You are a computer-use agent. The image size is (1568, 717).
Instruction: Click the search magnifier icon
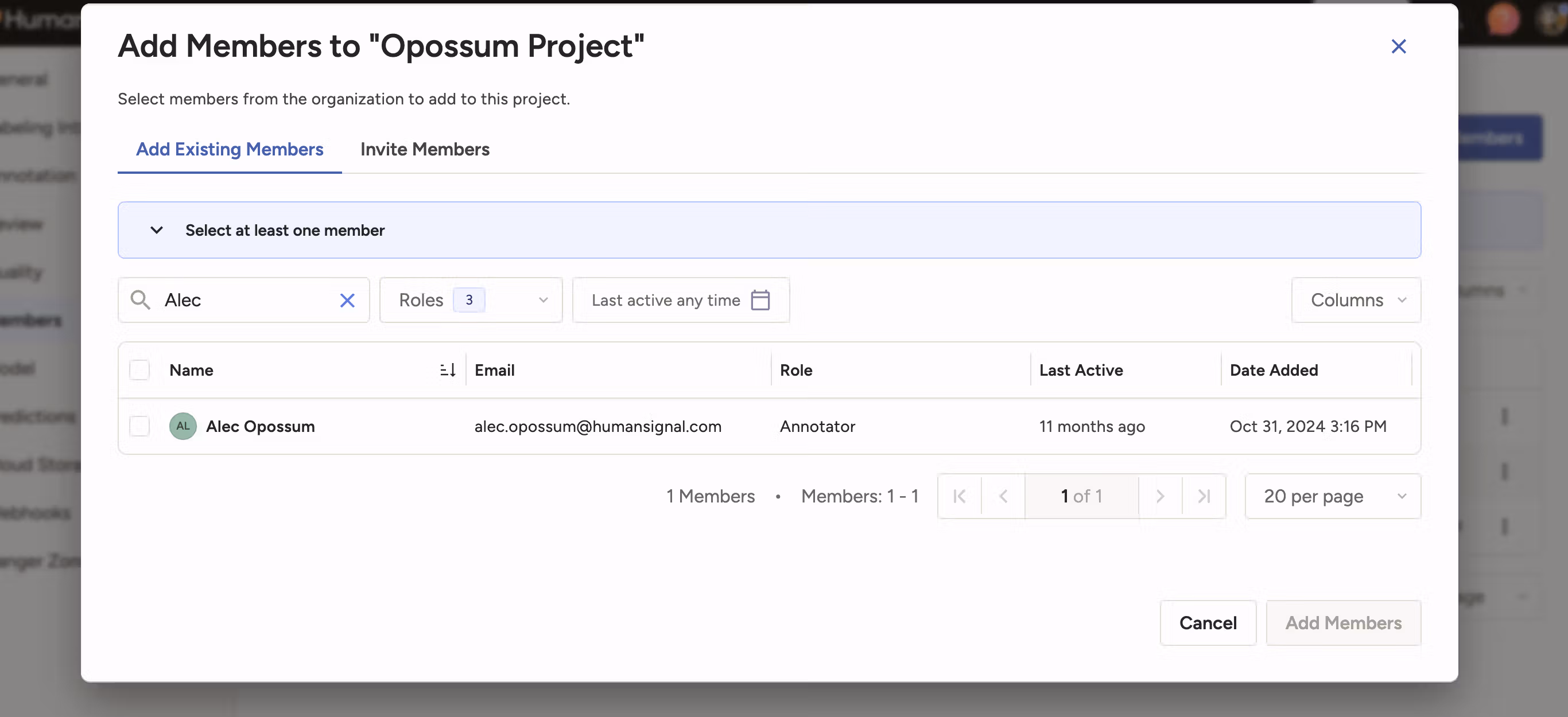141,300
